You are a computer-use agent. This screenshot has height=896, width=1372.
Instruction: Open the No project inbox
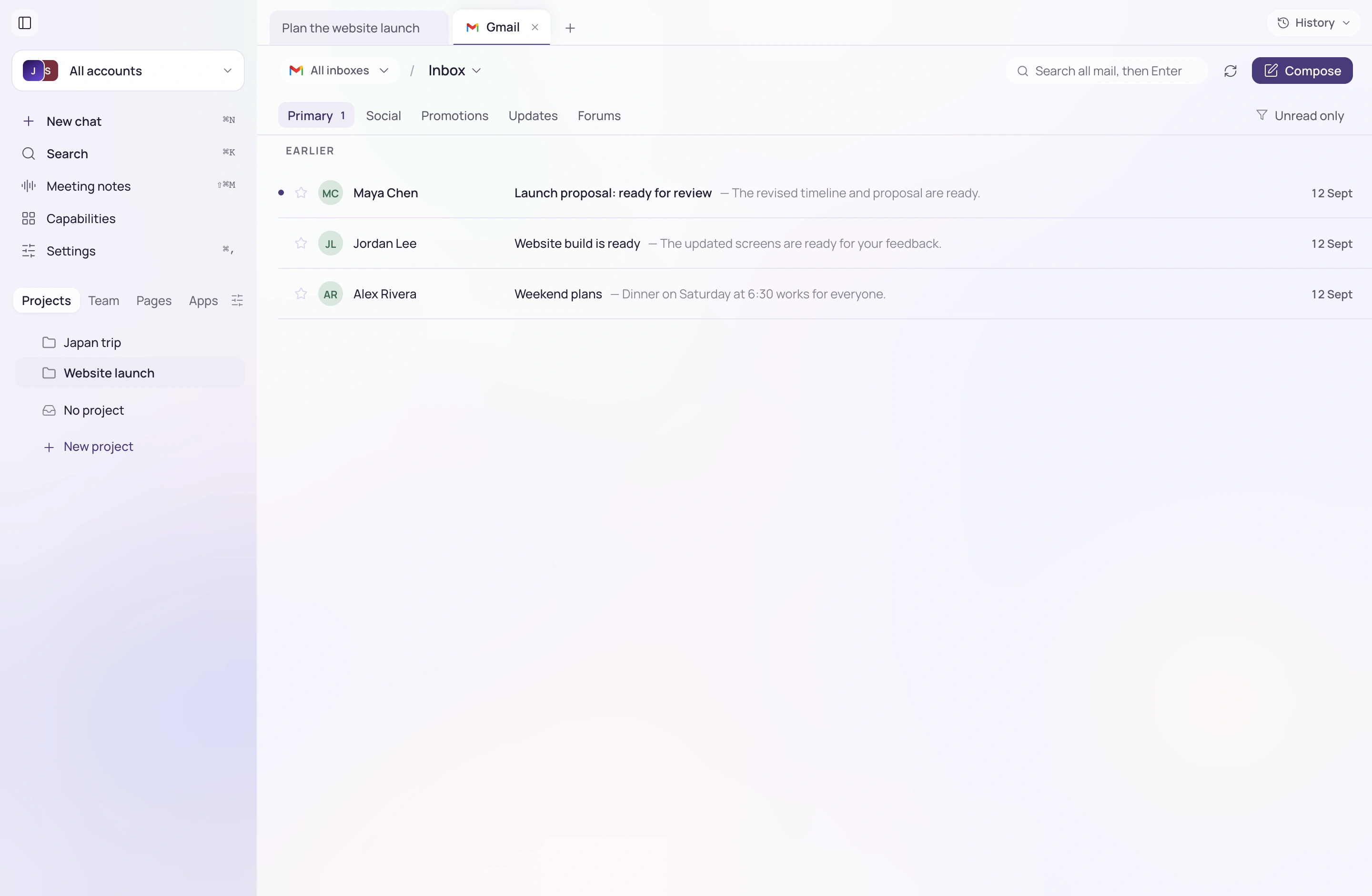click(x=130, y=410)
